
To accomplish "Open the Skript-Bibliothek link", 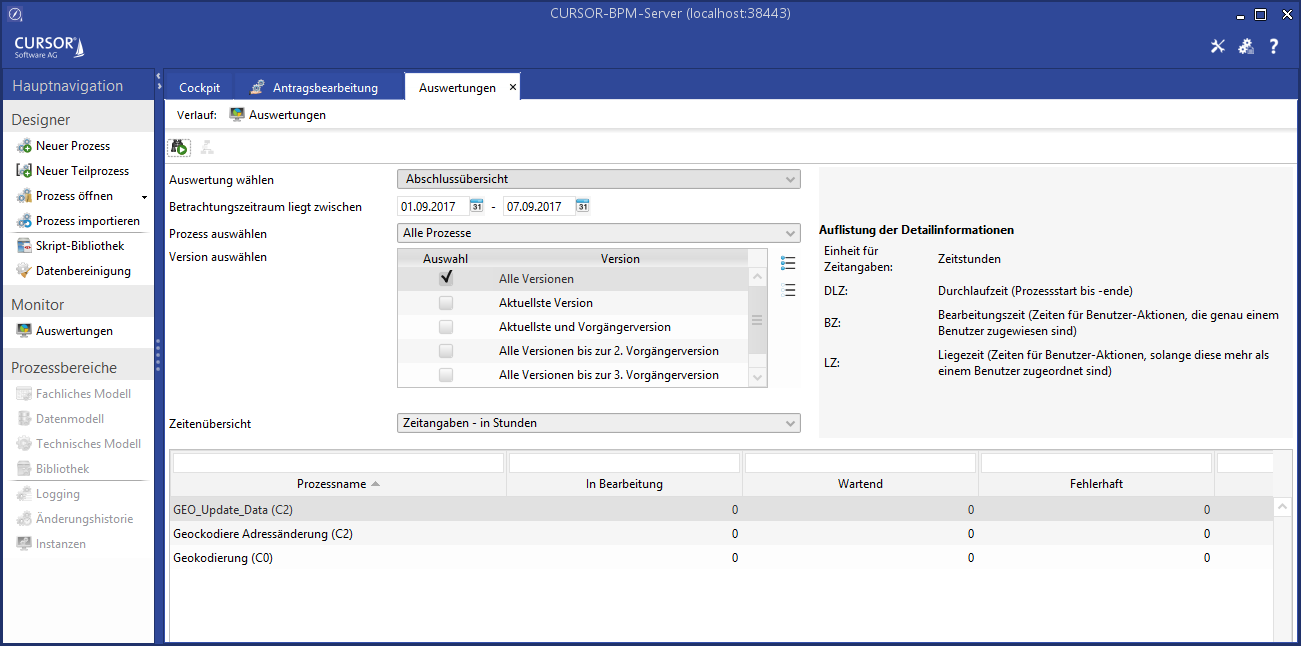I will 79,246.
